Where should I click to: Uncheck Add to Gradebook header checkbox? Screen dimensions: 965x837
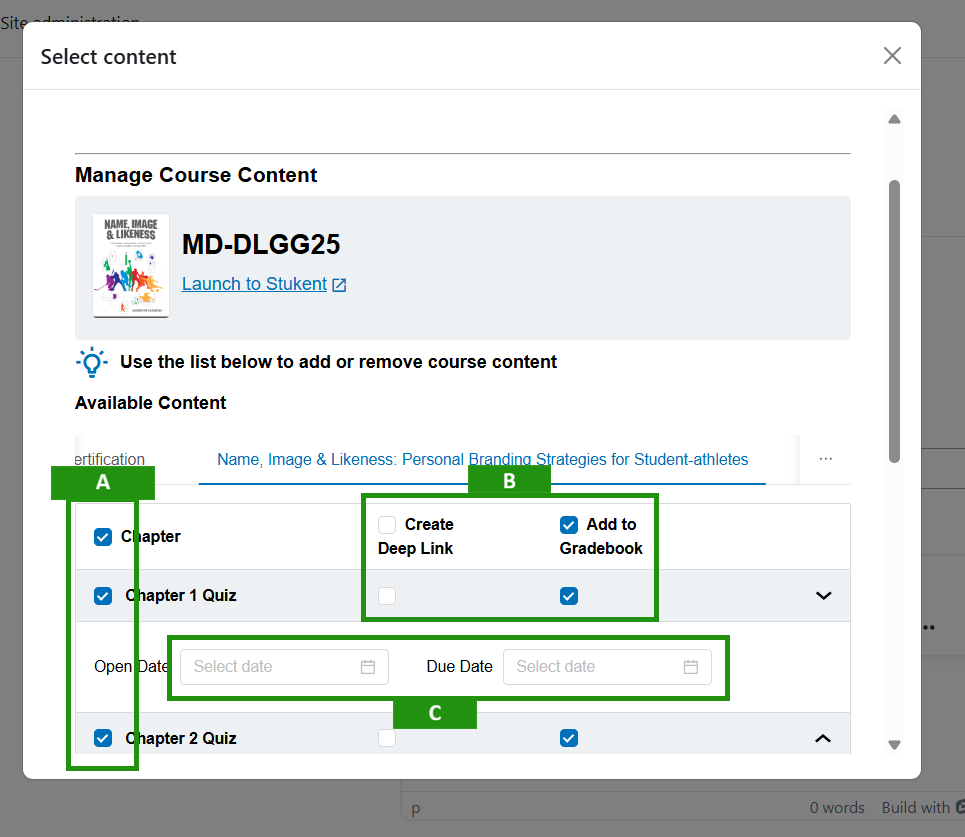pyautogui.click(x=569, y=525)
